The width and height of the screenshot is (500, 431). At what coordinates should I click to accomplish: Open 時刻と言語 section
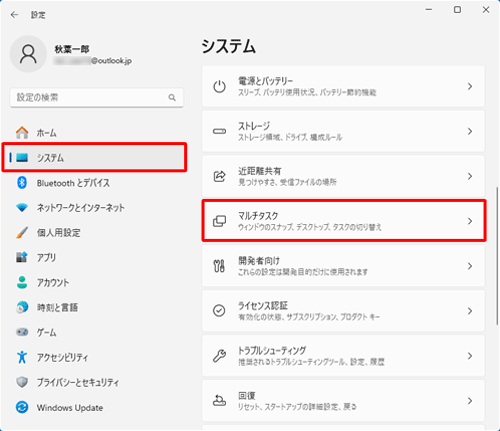click(x=97, y=307)
